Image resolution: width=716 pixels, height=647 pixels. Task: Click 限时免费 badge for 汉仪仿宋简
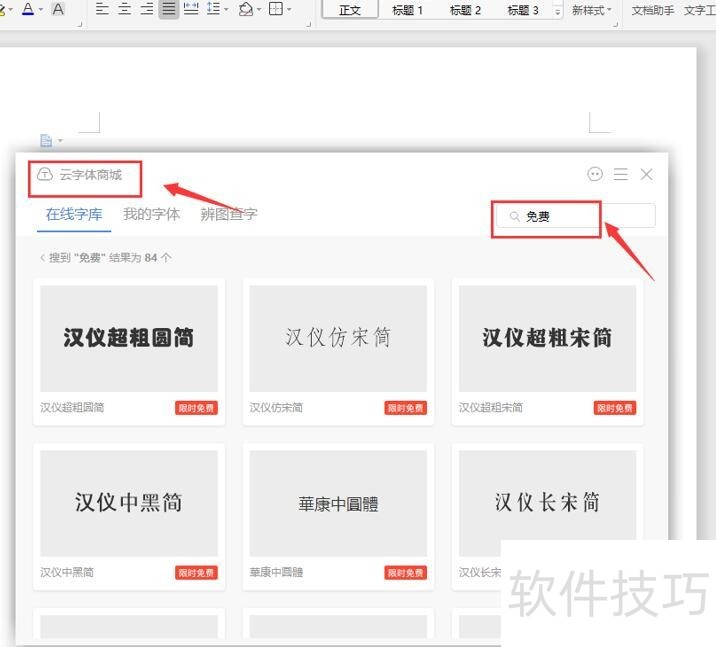click(x=405, y=408)
